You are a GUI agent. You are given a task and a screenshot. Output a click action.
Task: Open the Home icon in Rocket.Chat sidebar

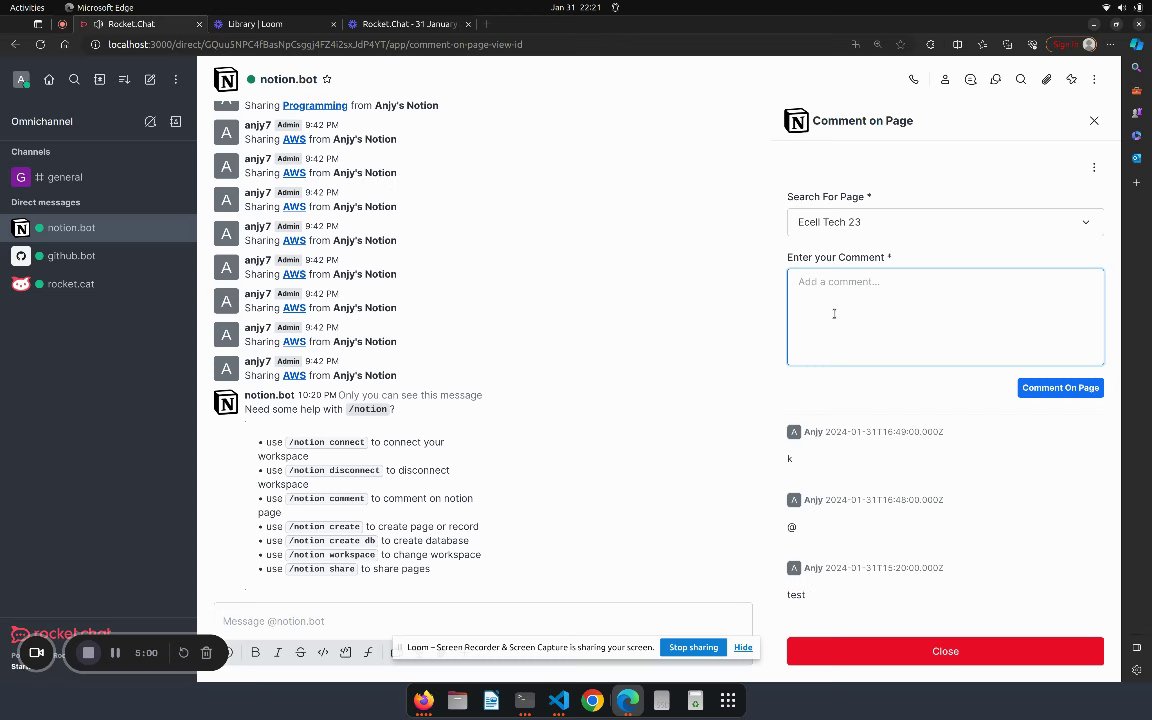pyautogui.click(x=49, y=79)
